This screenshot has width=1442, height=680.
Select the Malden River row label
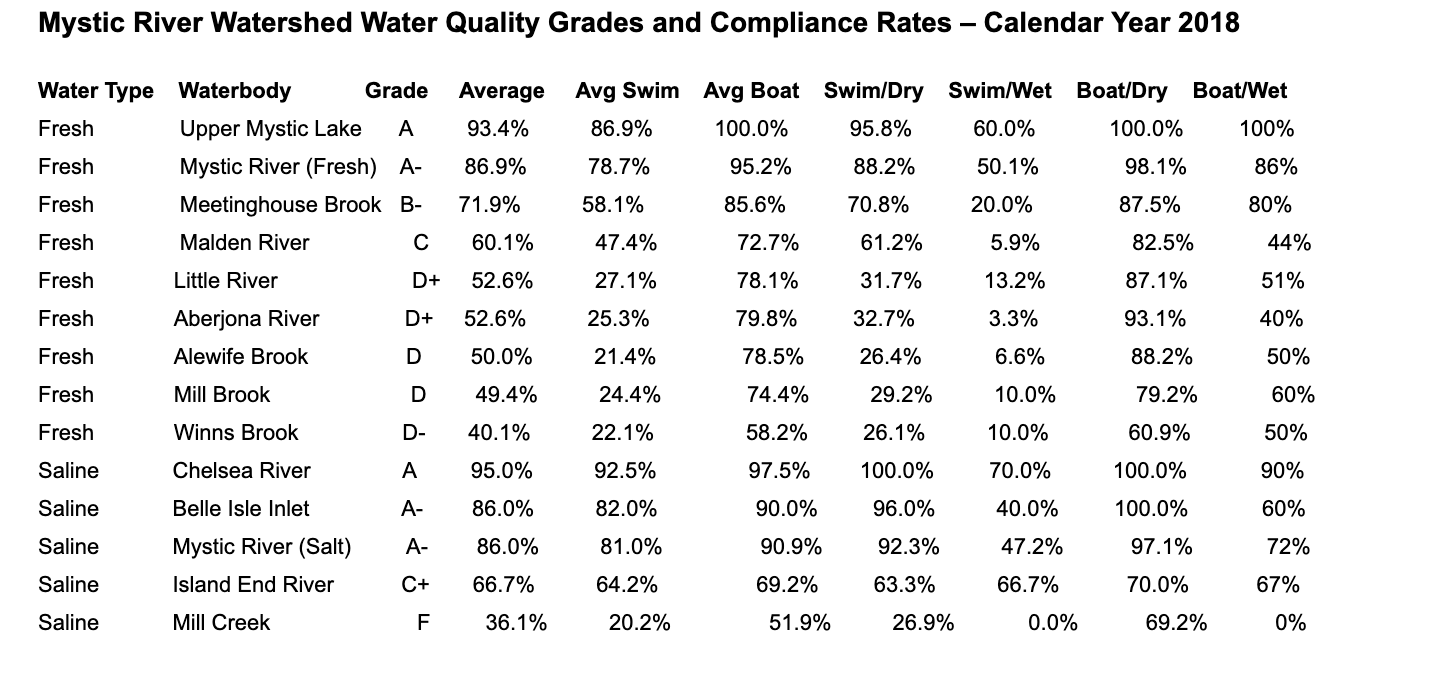tap(245, 243)
